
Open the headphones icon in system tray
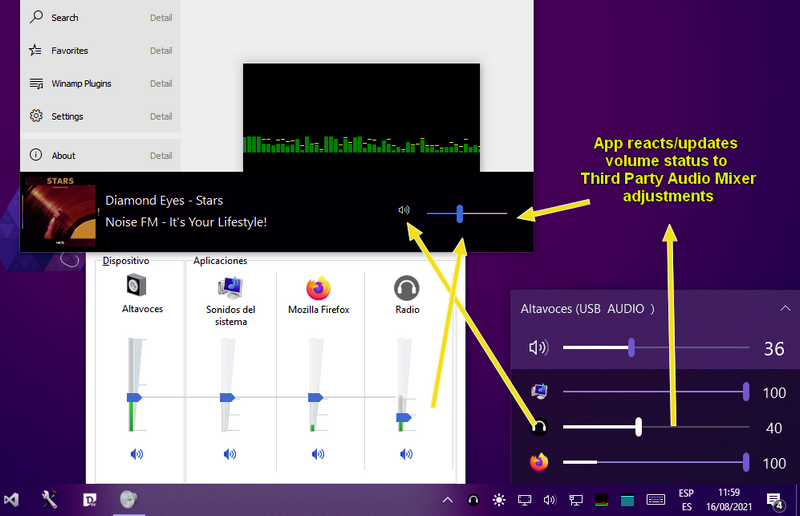tap(473, 500)
